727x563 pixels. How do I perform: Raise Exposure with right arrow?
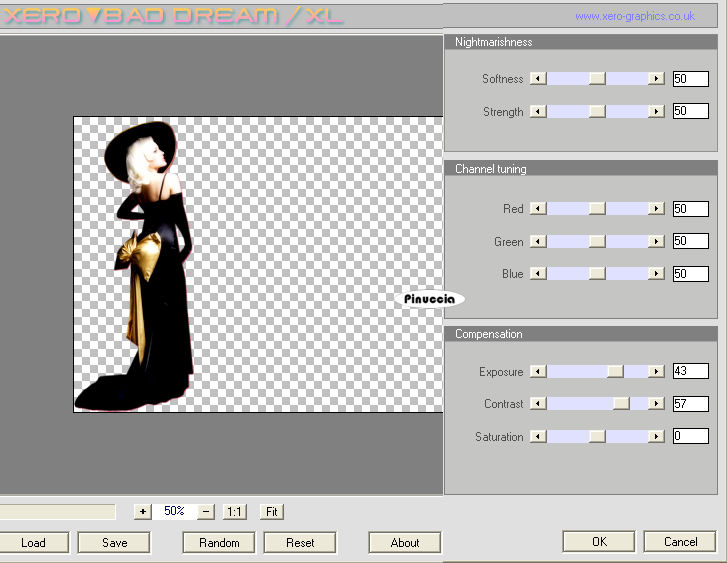tap(657, 371)
